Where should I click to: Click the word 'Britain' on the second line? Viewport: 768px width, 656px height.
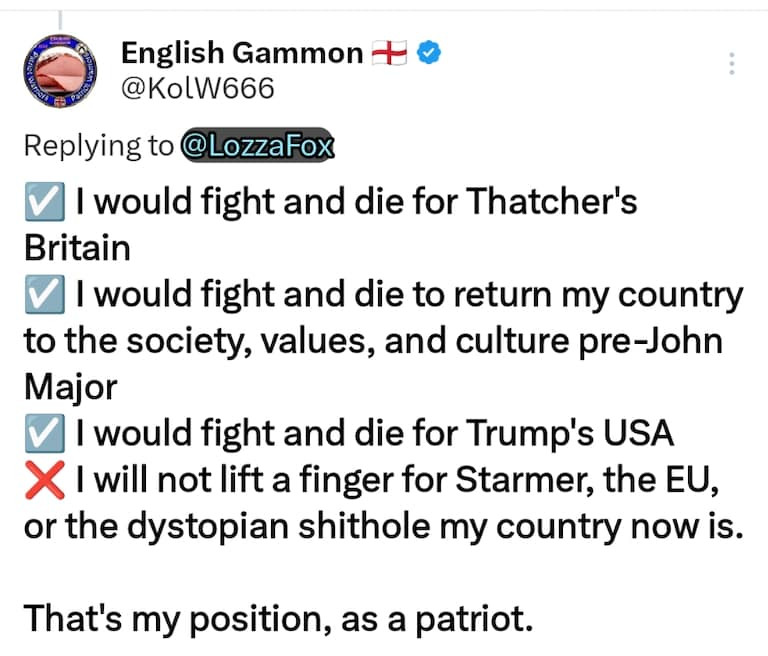pos(77,248)
